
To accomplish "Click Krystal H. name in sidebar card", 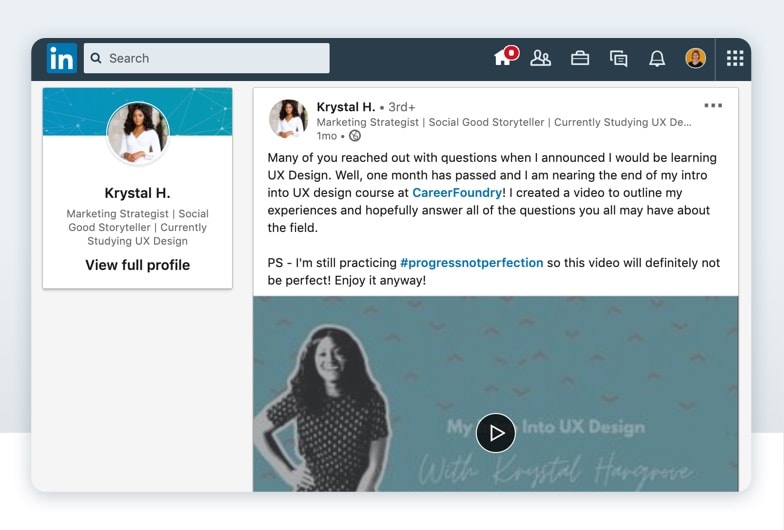I will tap(137, 193).
